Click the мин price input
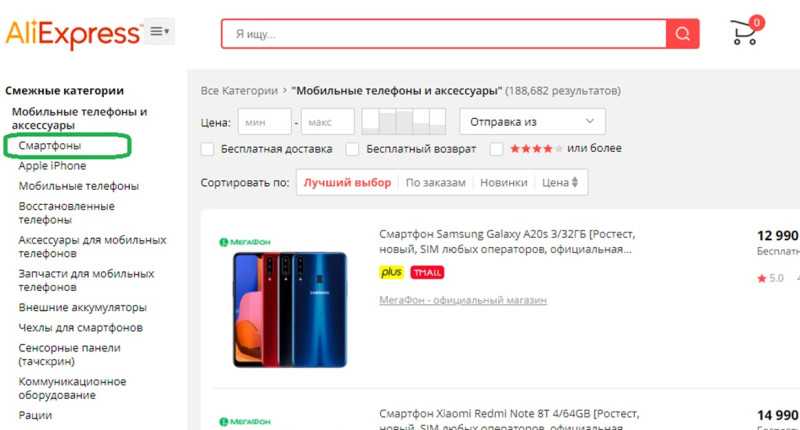The width and height of the screenshot is (800, 430). pos(264,122)
